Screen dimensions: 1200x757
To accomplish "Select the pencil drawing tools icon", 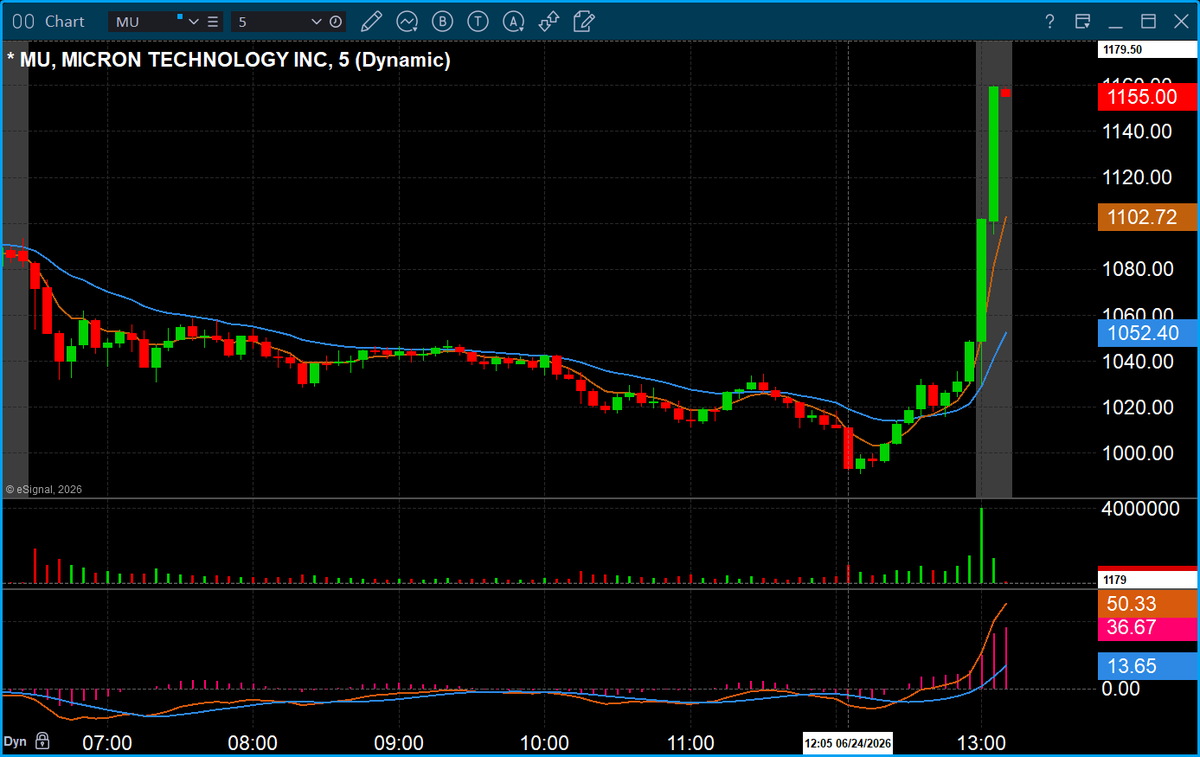I will point(371,21).
